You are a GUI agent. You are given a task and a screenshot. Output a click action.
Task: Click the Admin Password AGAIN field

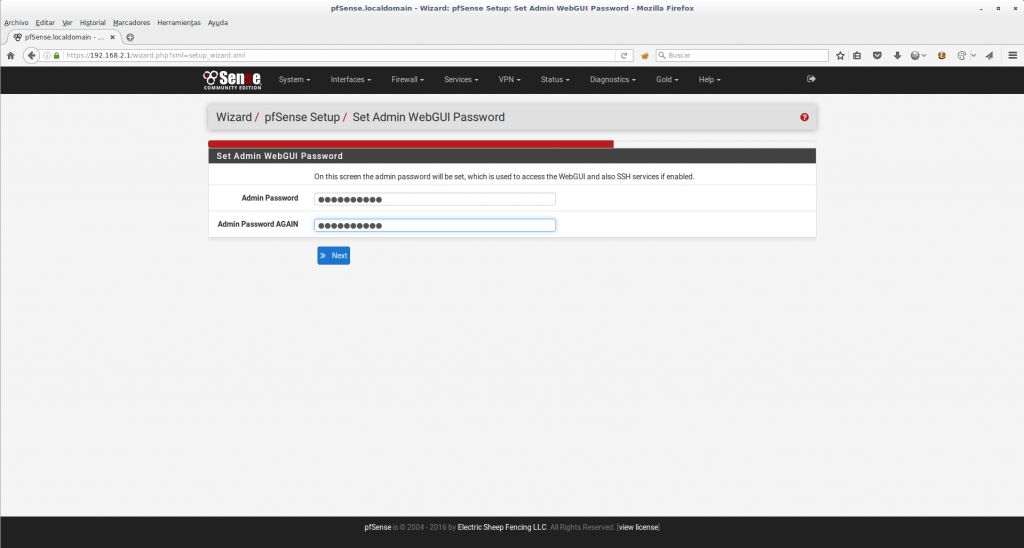click(435, 225)
